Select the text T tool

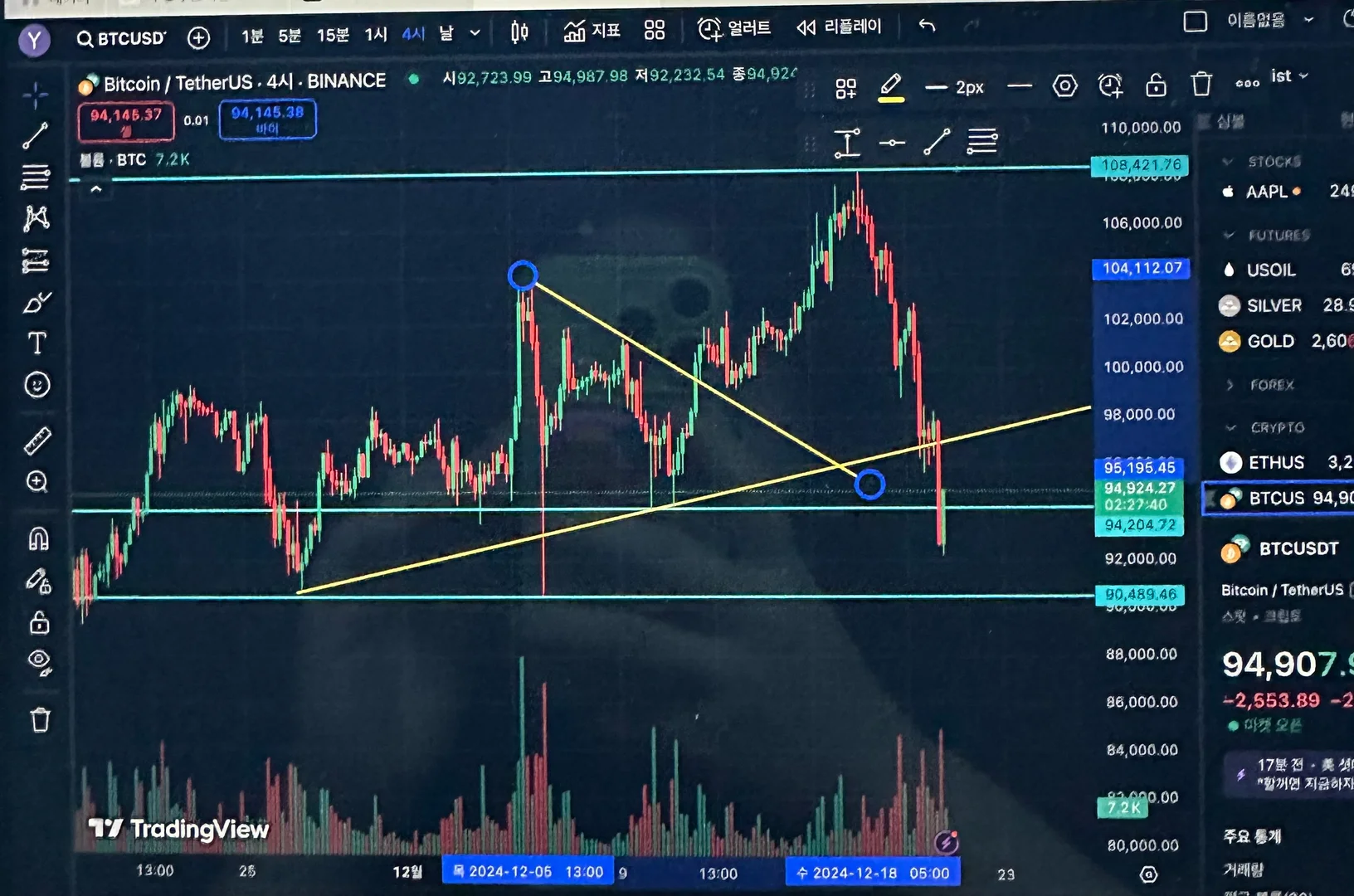point(37,343)
